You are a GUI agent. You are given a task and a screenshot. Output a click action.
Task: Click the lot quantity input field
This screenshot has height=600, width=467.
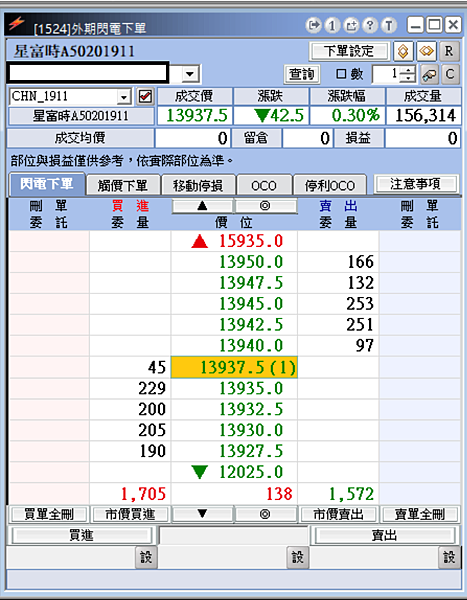click(x=387, y=74)
